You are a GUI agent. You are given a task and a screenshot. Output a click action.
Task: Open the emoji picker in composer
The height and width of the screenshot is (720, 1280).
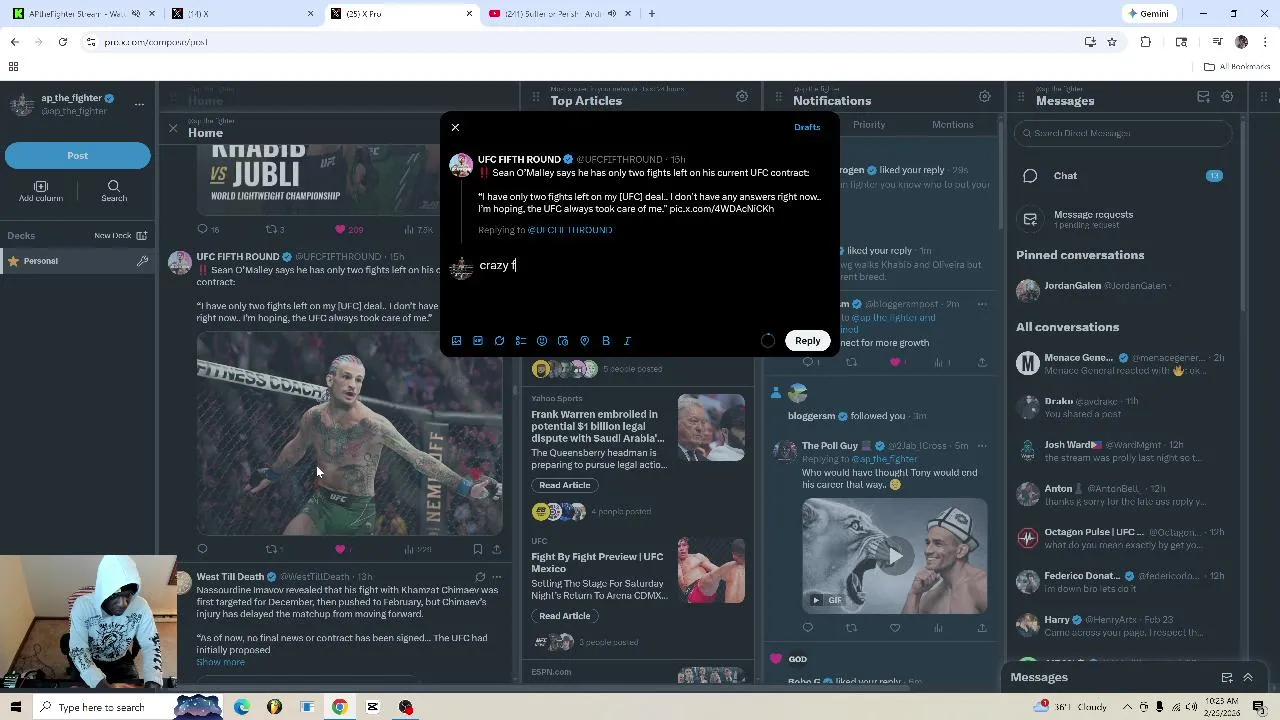pyautogui.click(x=542, y=341)
